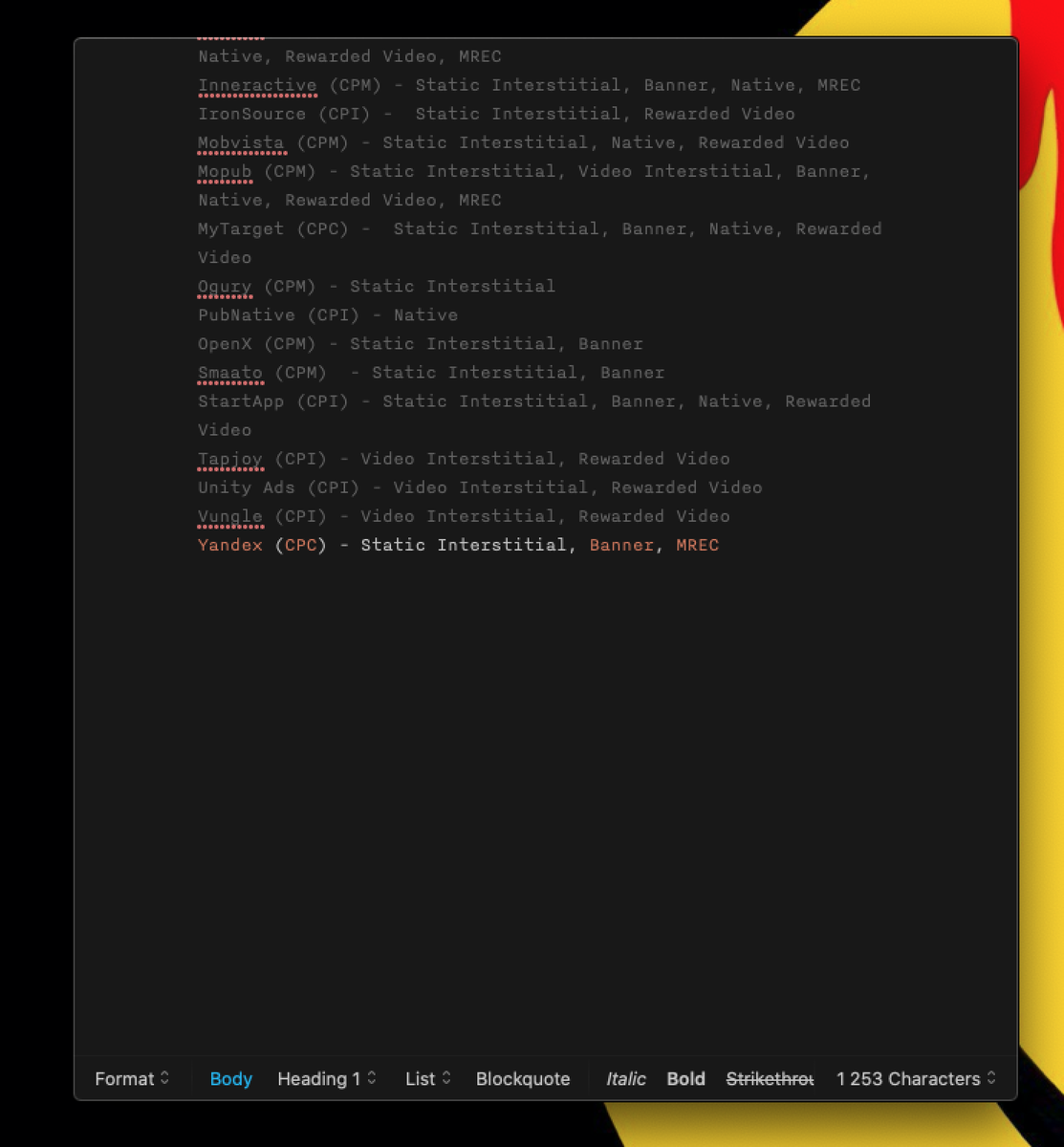Screen dimensions: 1064x1147
Task: Click Static Interstitial in the Yandex line
Action: 464,544
